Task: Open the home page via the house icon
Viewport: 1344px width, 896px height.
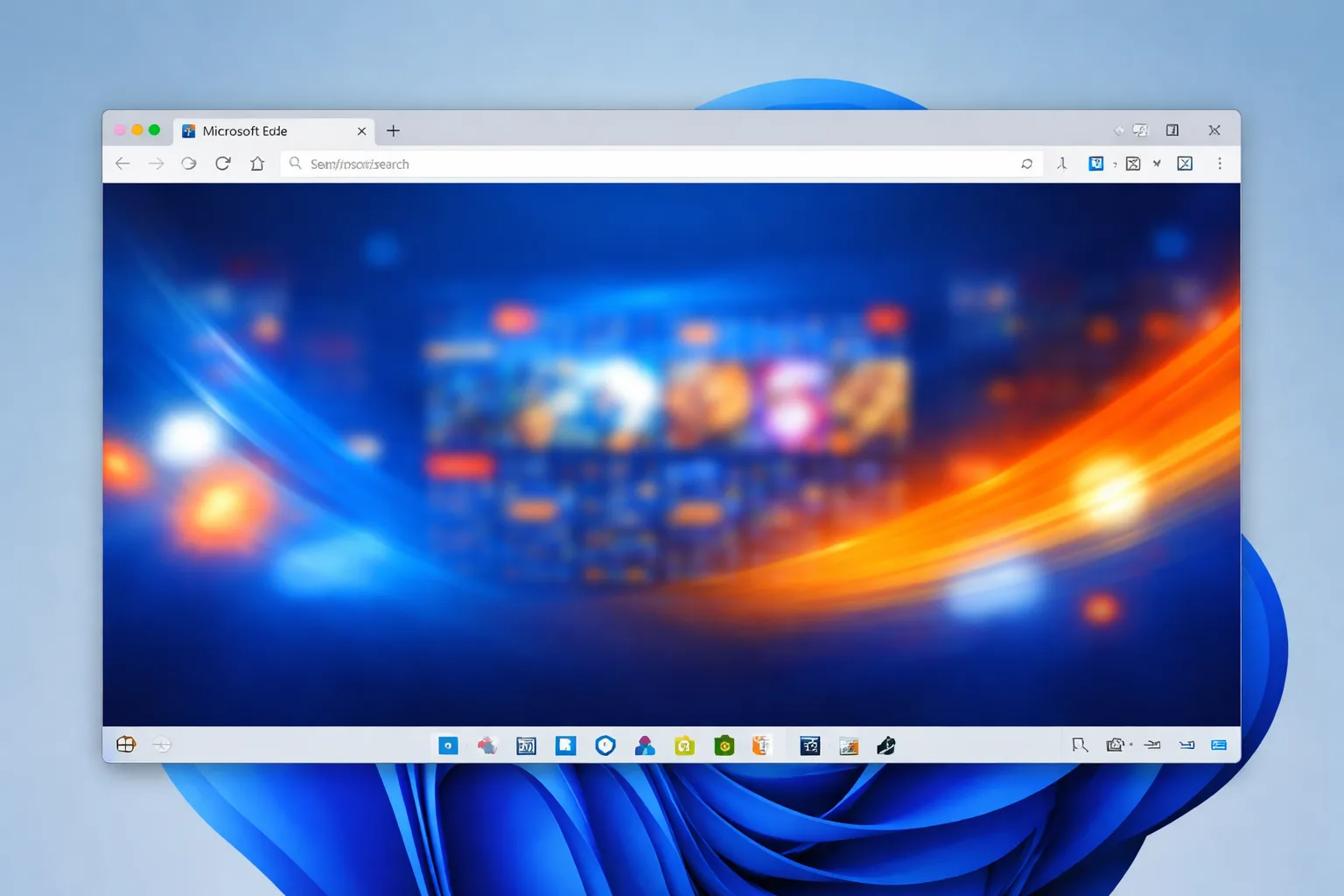Action: [x=257, y=164]
